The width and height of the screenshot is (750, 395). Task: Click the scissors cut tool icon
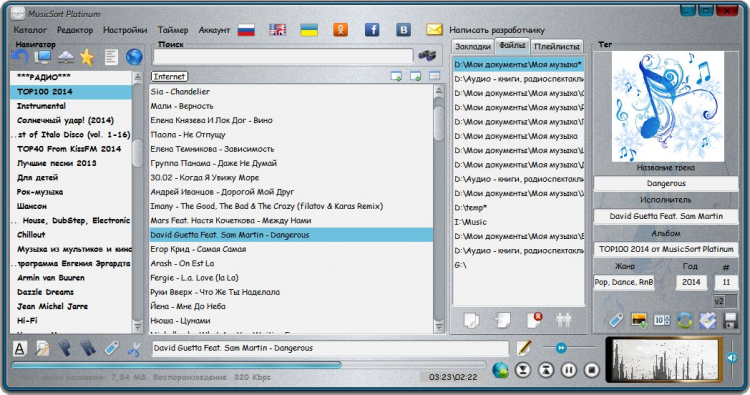133,349
